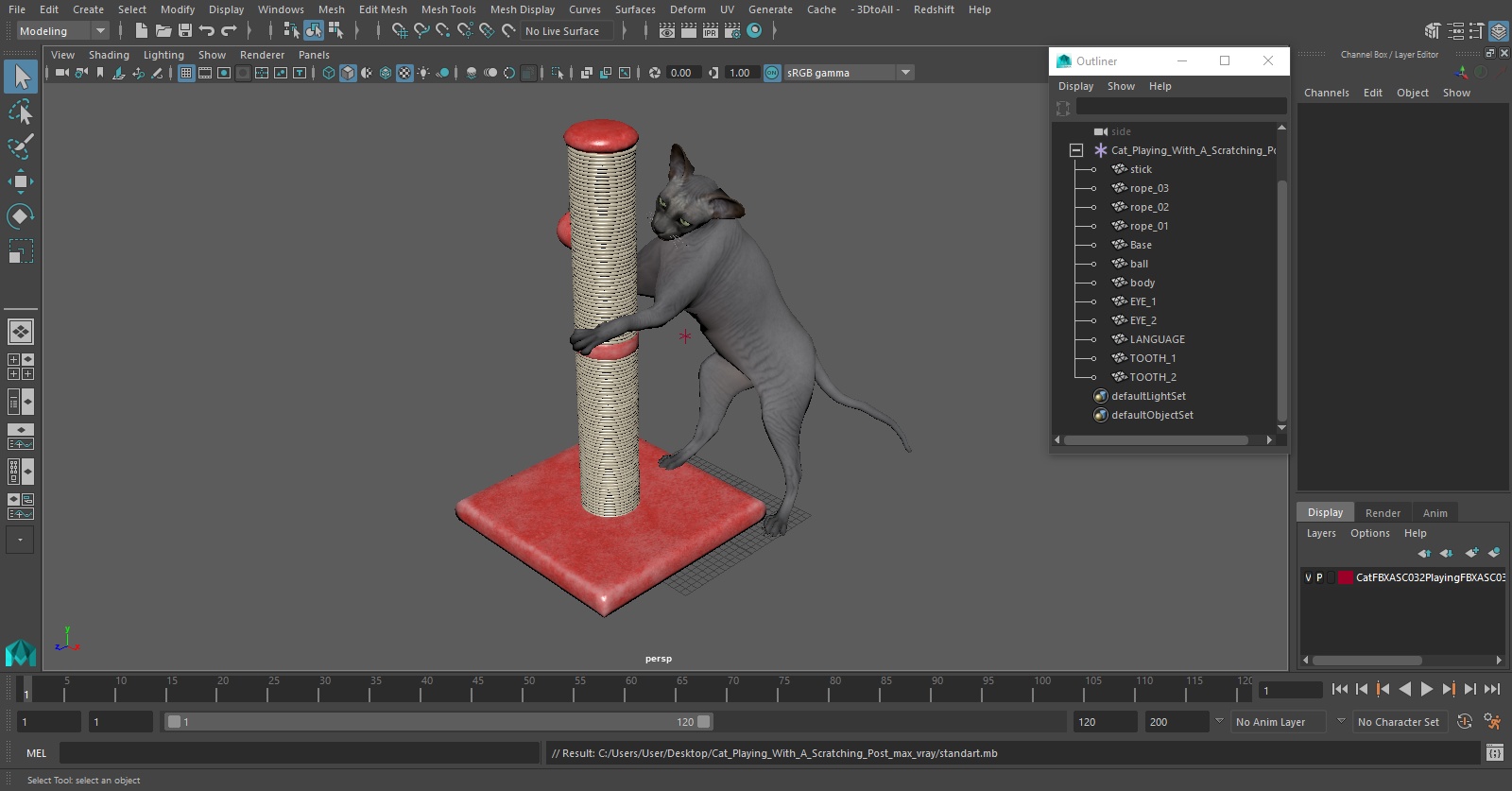Activate the Rotate tool
The width and height of the screenshot is (1512, 791).
21,216
